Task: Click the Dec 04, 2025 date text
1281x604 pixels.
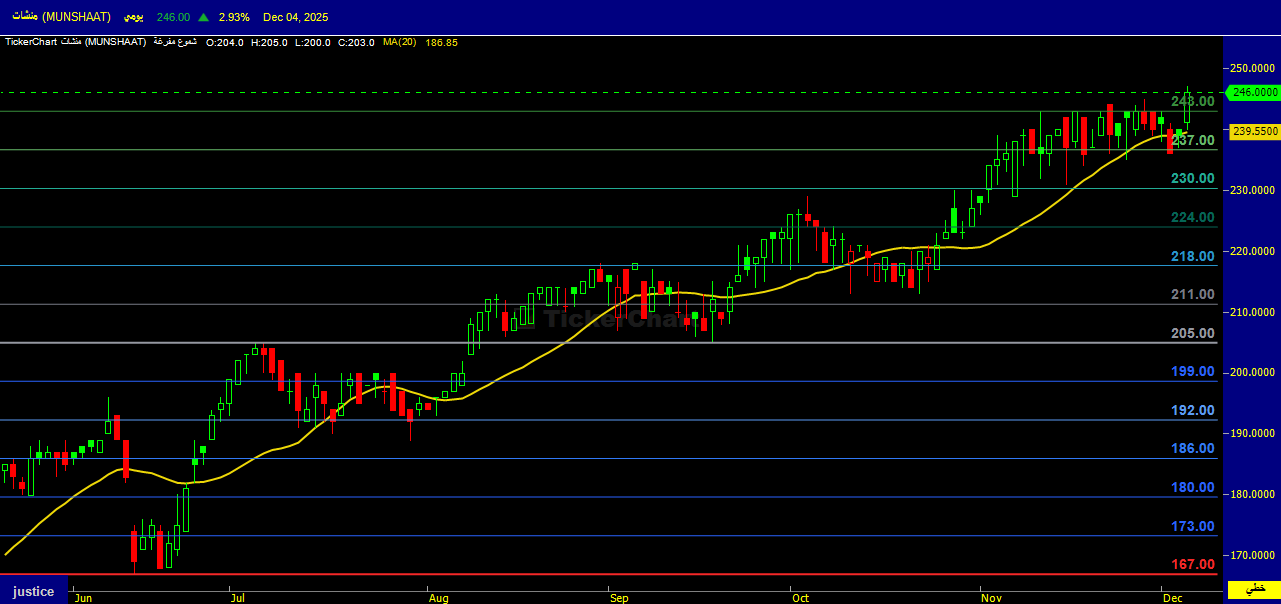Action: tap(295, 17)
